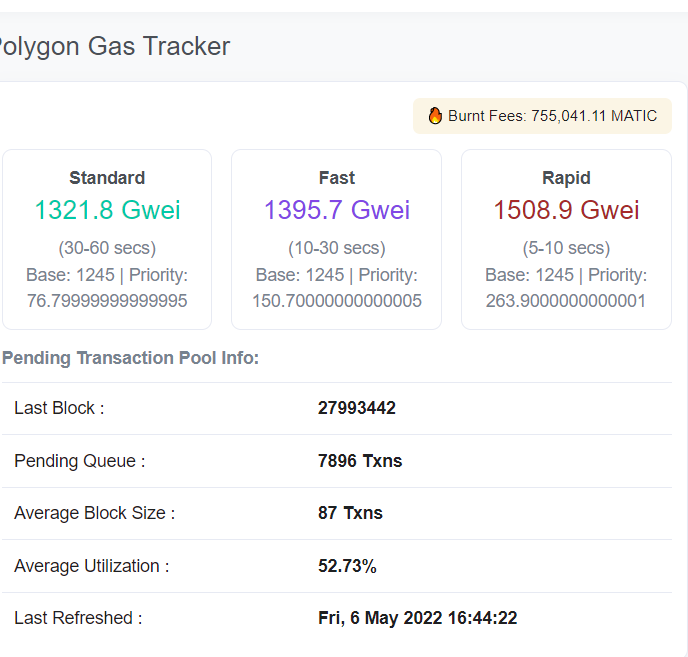Viewport: 688px width, 657px height.
Task: Click block number 27993442
Action: (x=357, y=408)
